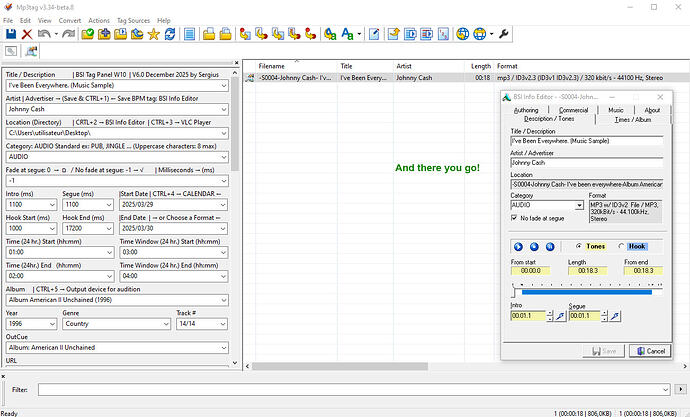
Task: Open Favorite directories via the star icon
Action: (154, 34)
